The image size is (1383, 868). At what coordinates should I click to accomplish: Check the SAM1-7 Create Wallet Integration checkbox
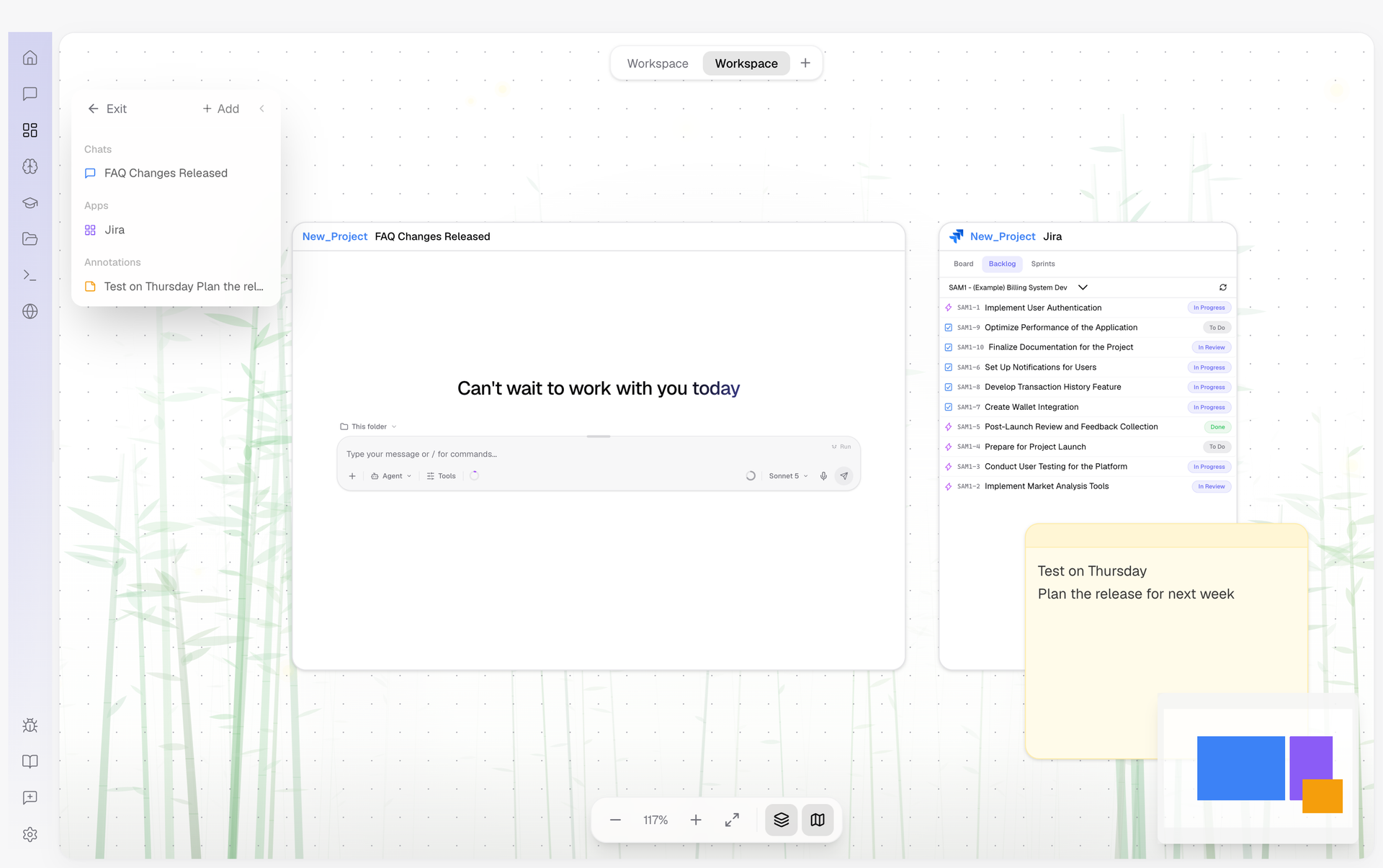coord(949,407)
